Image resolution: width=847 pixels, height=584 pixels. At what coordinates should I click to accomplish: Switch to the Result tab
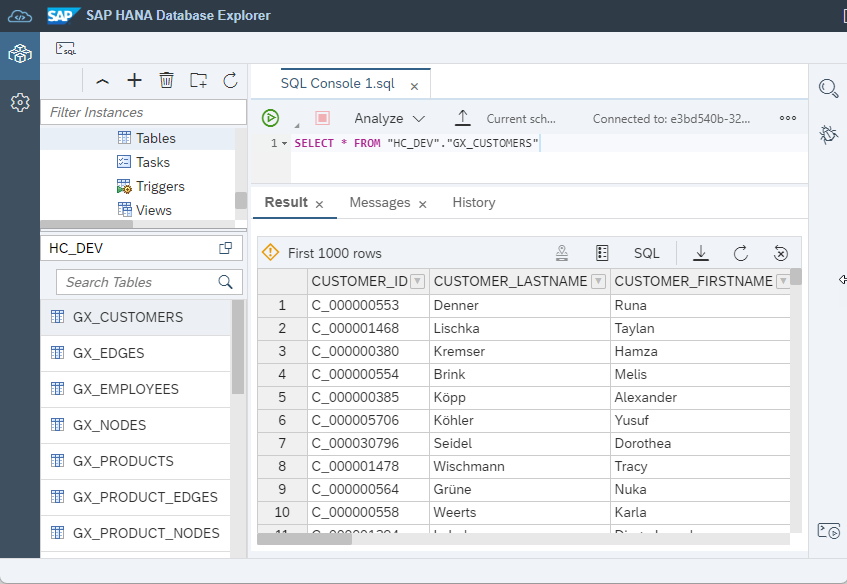coord(286,202)
